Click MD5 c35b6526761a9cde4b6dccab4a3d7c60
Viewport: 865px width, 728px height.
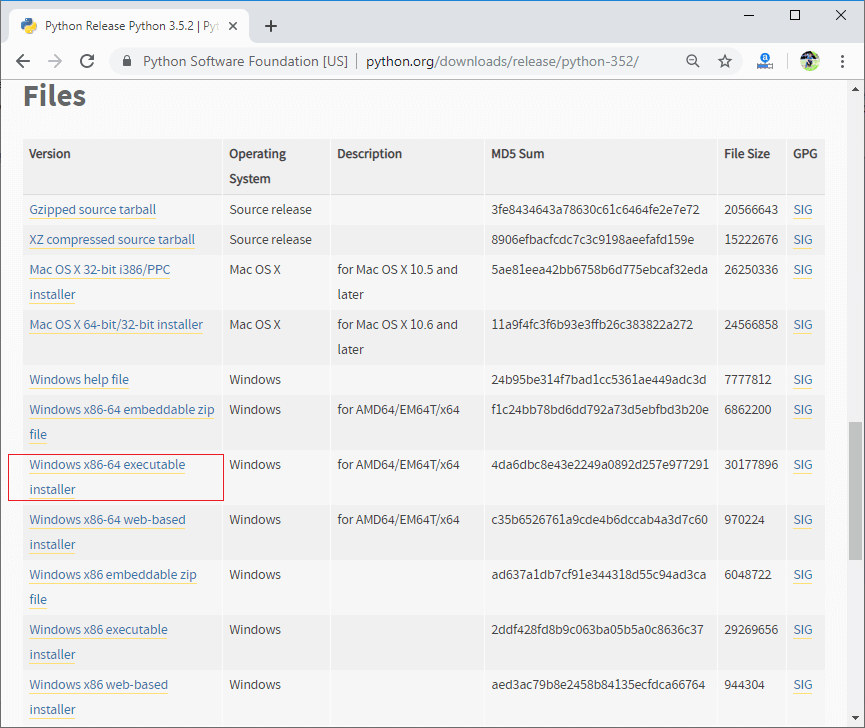click(x=599, y=520)
